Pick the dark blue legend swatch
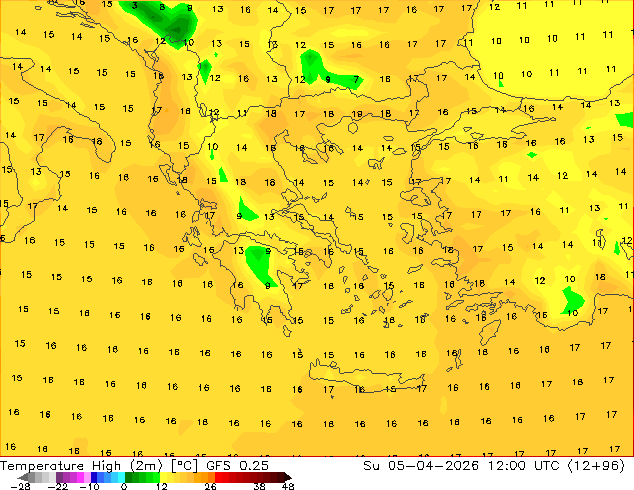Viewport: 634px width, 490px height. tap(94, 477)
